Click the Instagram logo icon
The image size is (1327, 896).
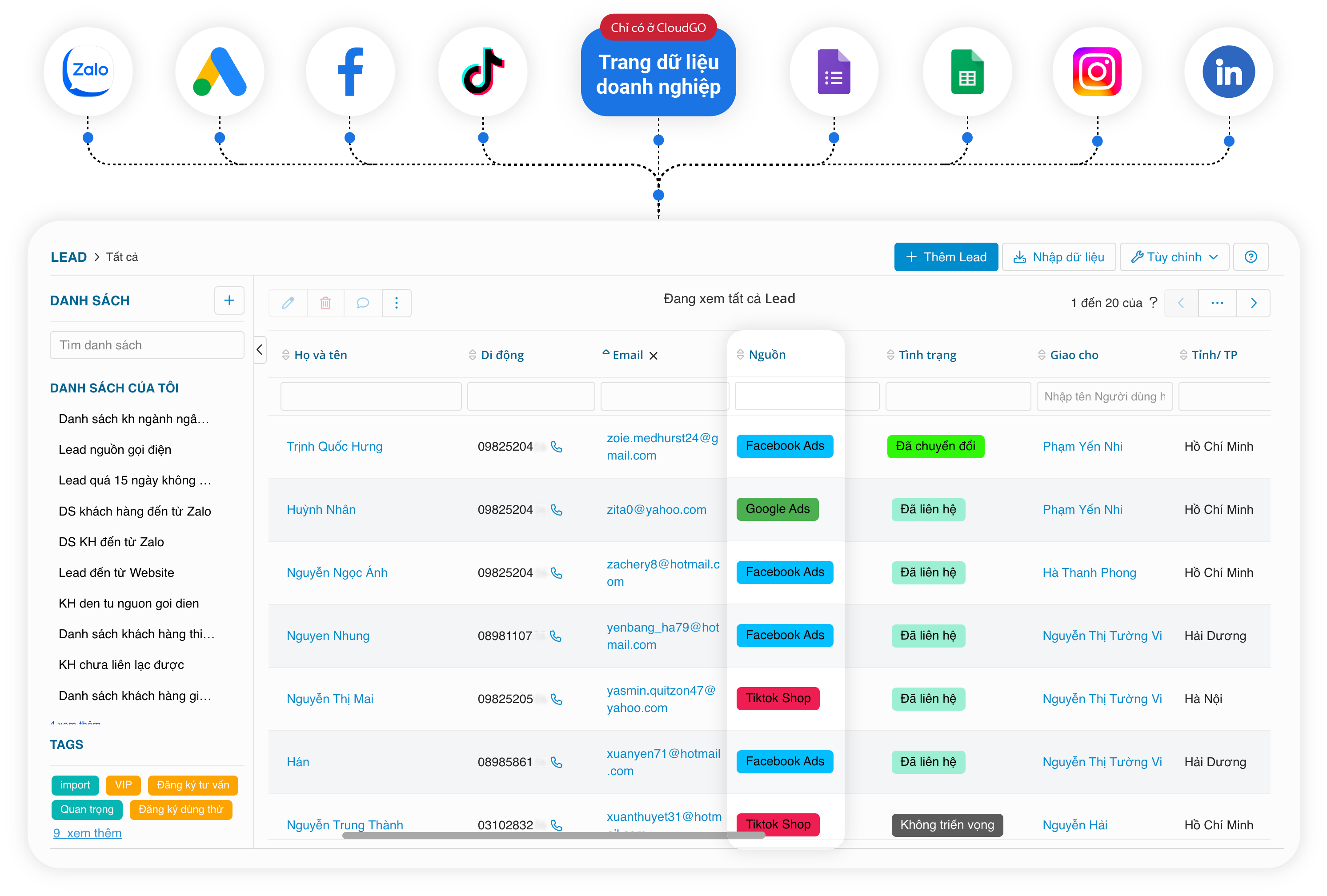1097,72
